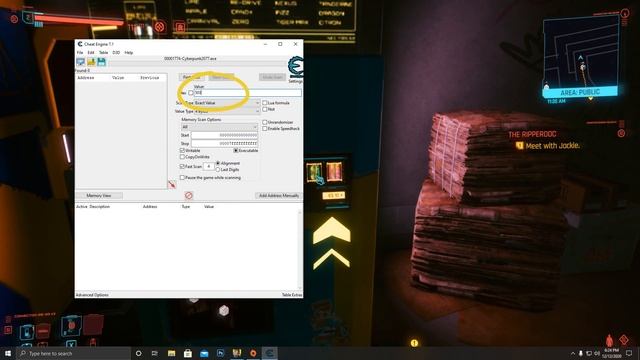Open the D3D menu
This screenshot has width=640, height=360.
[116, 53]
